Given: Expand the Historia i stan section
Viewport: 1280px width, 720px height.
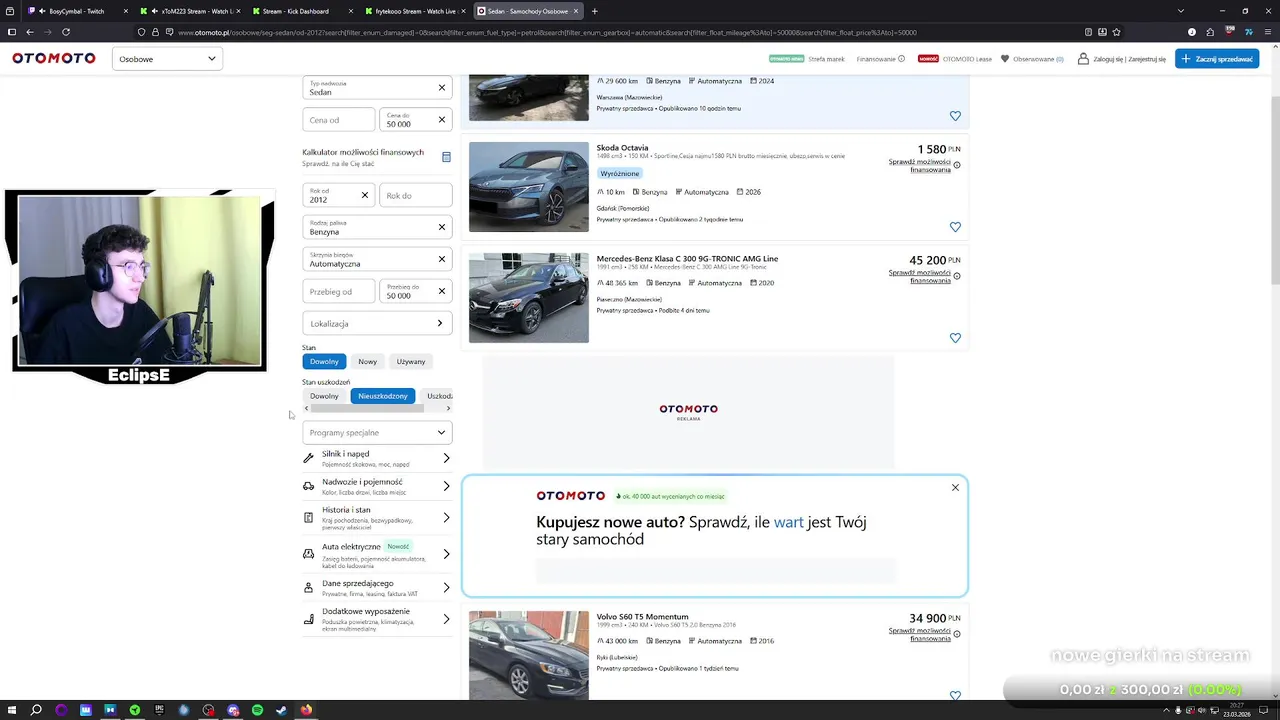Looking at the screenshot, I should pyautogui.click(x=377, y=517).
